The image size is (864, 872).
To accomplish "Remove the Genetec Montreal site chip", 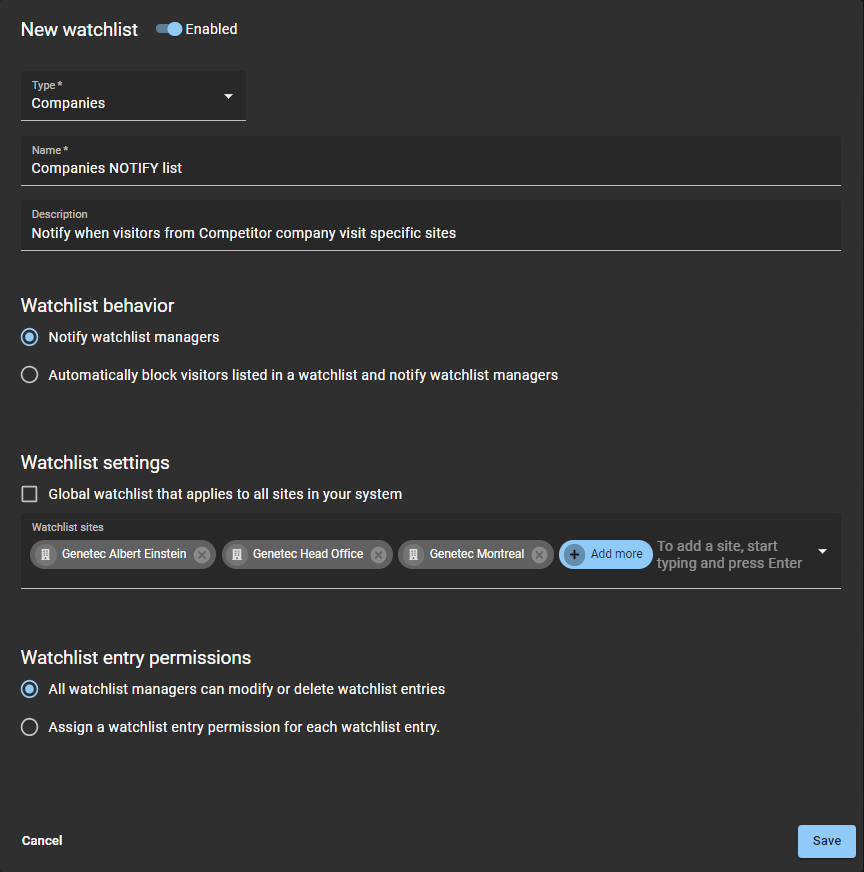I will click(x=540, y=555).
